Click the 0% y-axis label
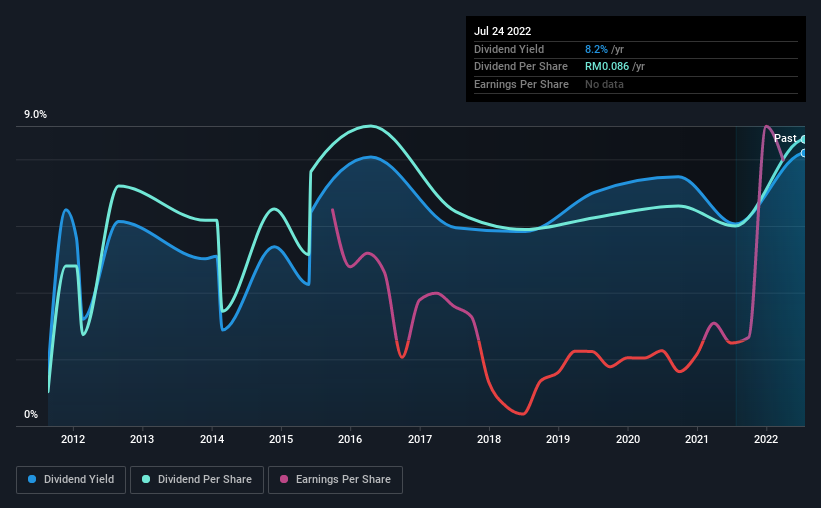This screenshot has height=508, width=821. click(x=31, y=414)
